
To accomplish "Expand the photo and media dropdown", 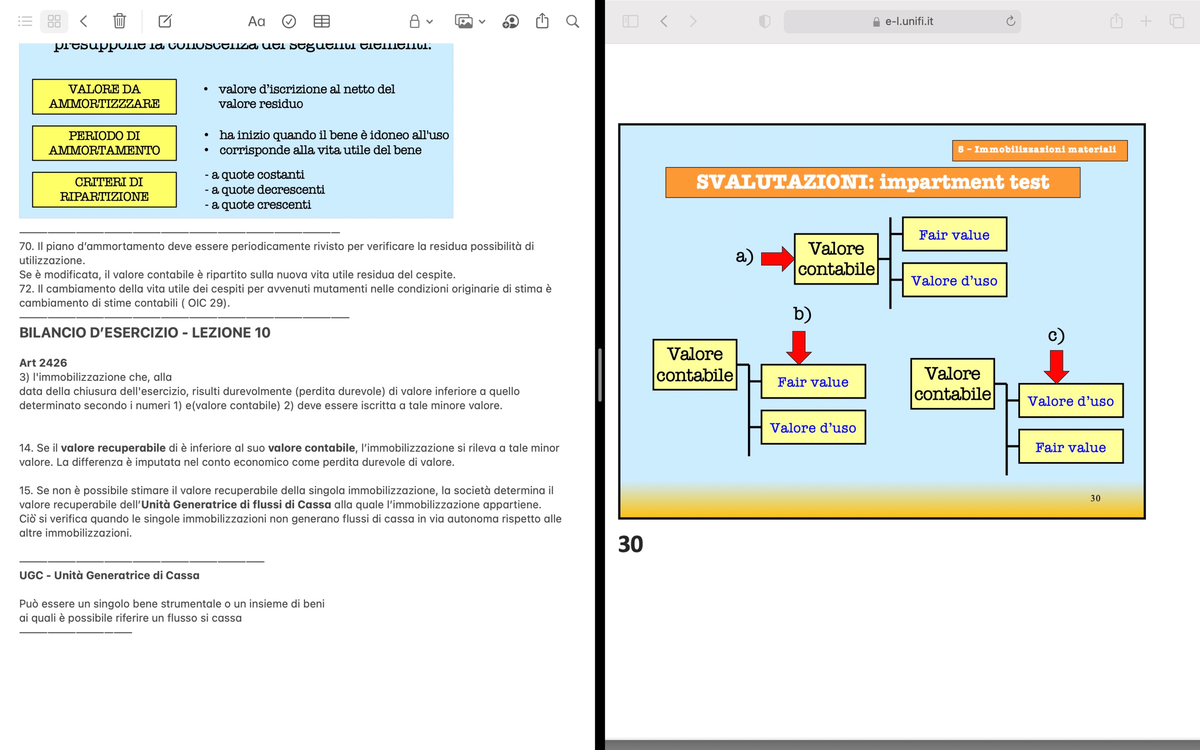I will click(x=470, y=21).
